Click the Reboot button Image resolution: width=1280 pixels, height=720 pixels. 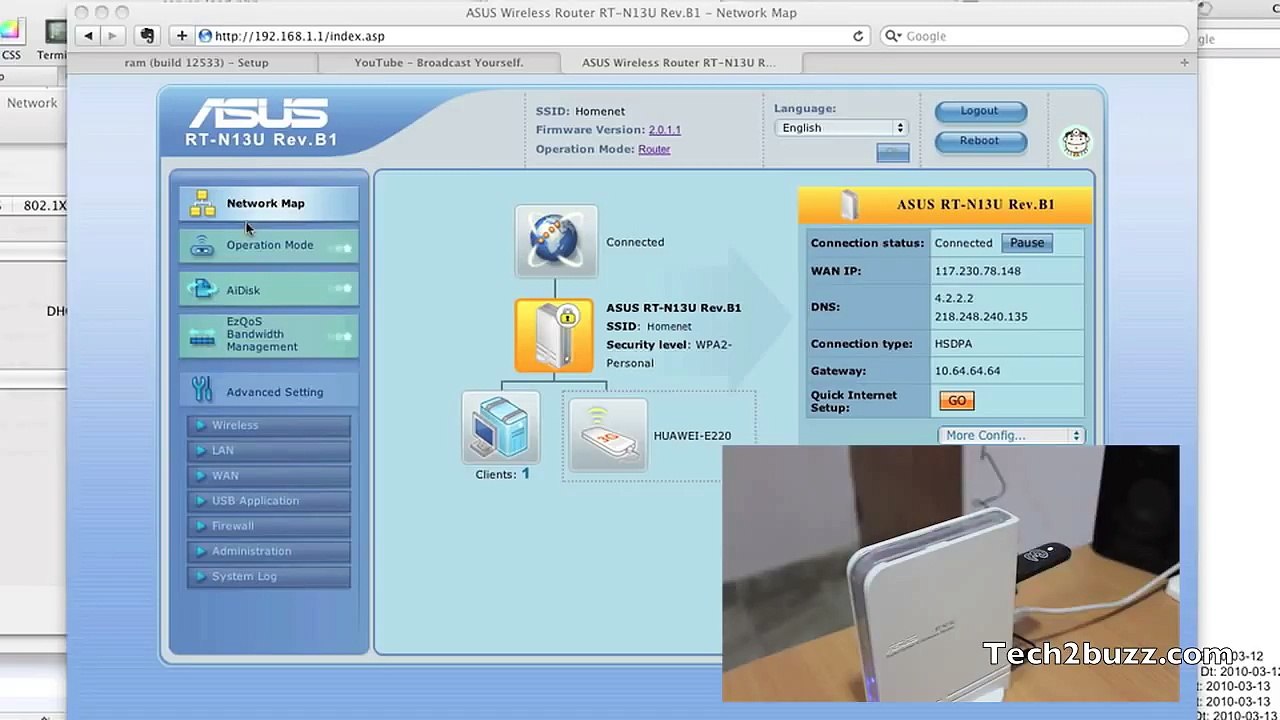coord(980,141)
